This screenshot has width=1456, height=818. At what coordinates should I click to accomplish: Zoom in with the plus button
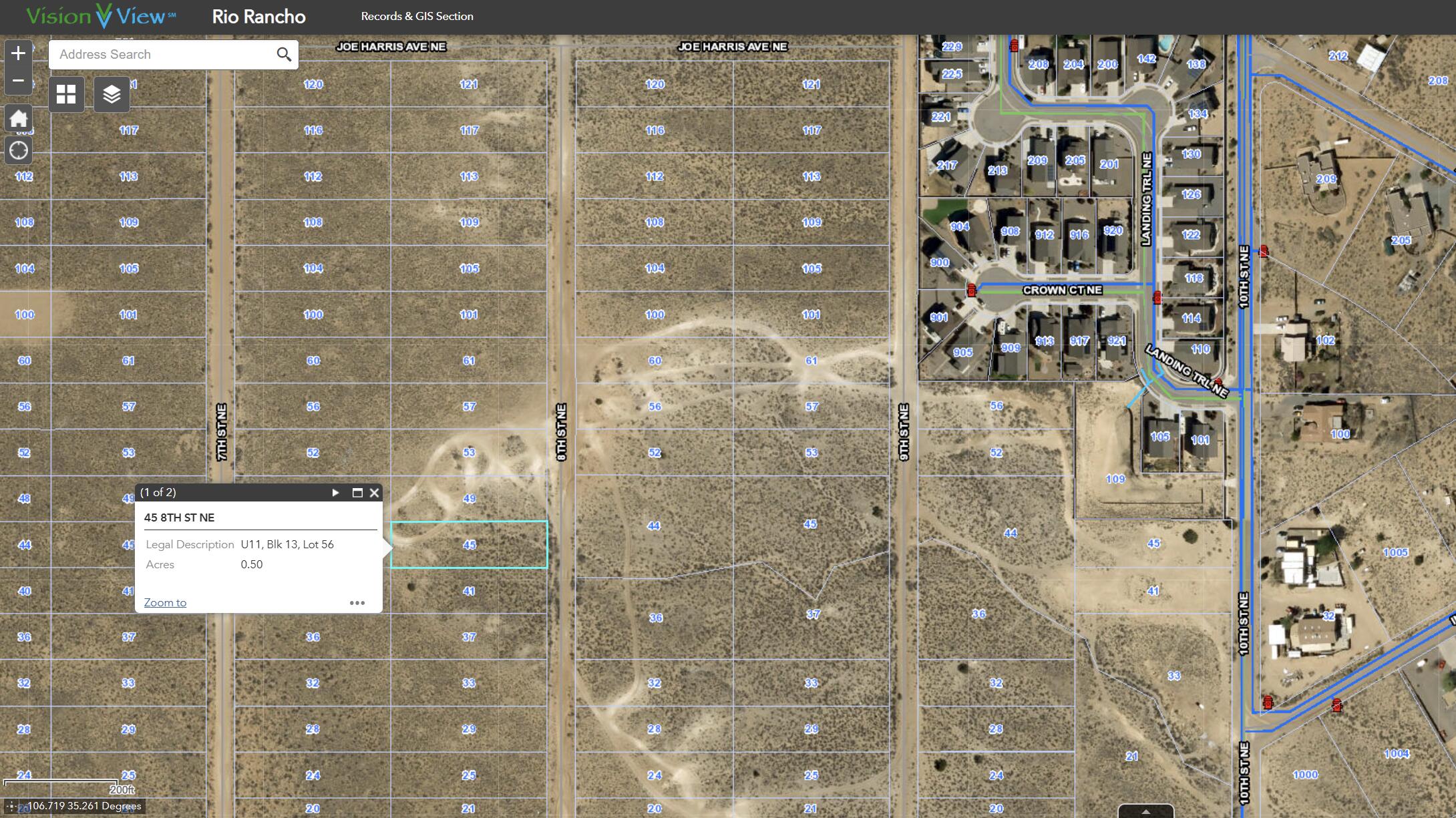19,53
